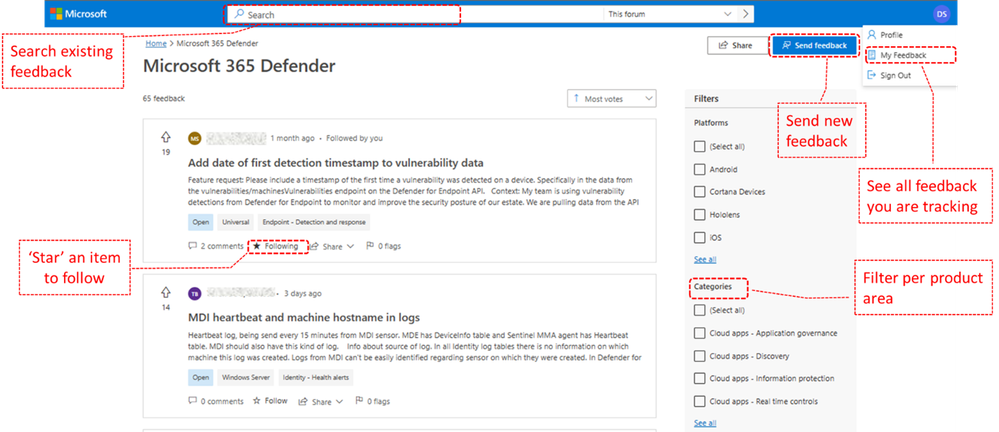Viewport: 999px width, 432px height.
Task: Flag the timestamp vulnerability feedback
Action: 383,246
